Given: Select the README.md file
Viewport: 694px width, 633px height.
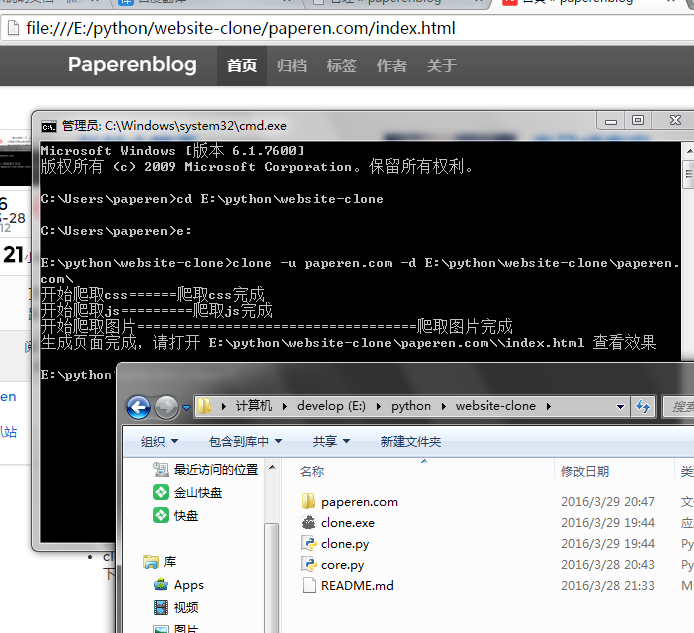Looking at the screenshot, I should click(x=357, y=586).
